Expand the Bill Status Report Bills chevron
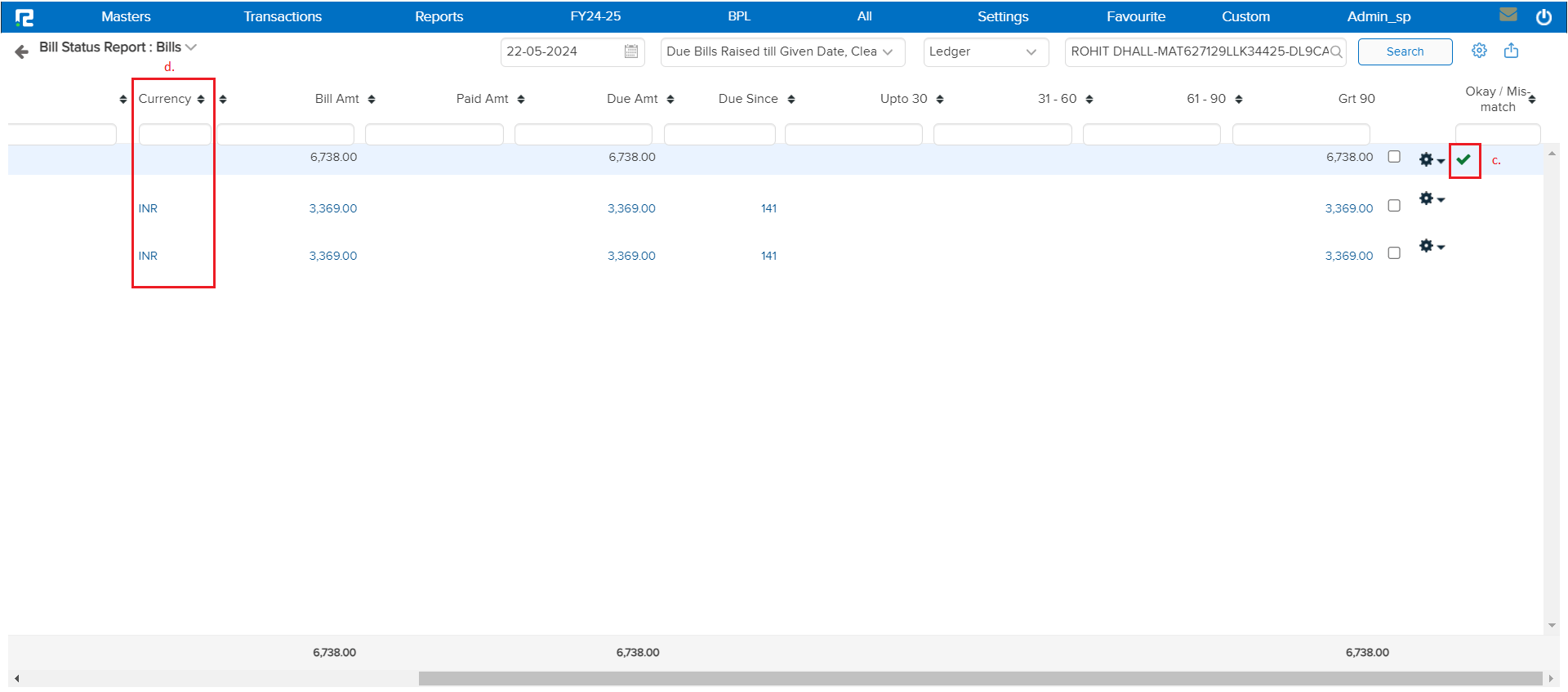The width and height of the screenshot is (1568, 692). tap(191, 47)
